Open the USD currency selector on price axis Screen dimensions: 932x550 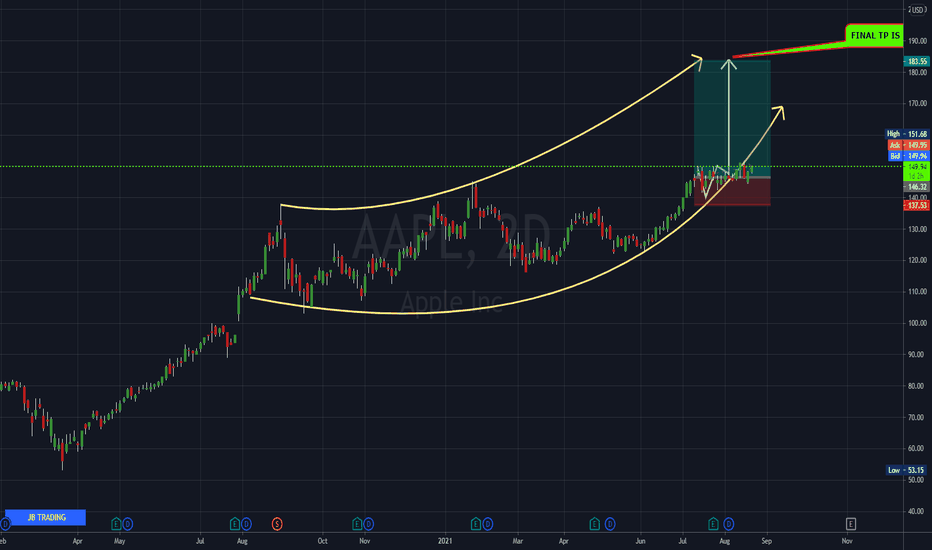(x=918, y=10)
